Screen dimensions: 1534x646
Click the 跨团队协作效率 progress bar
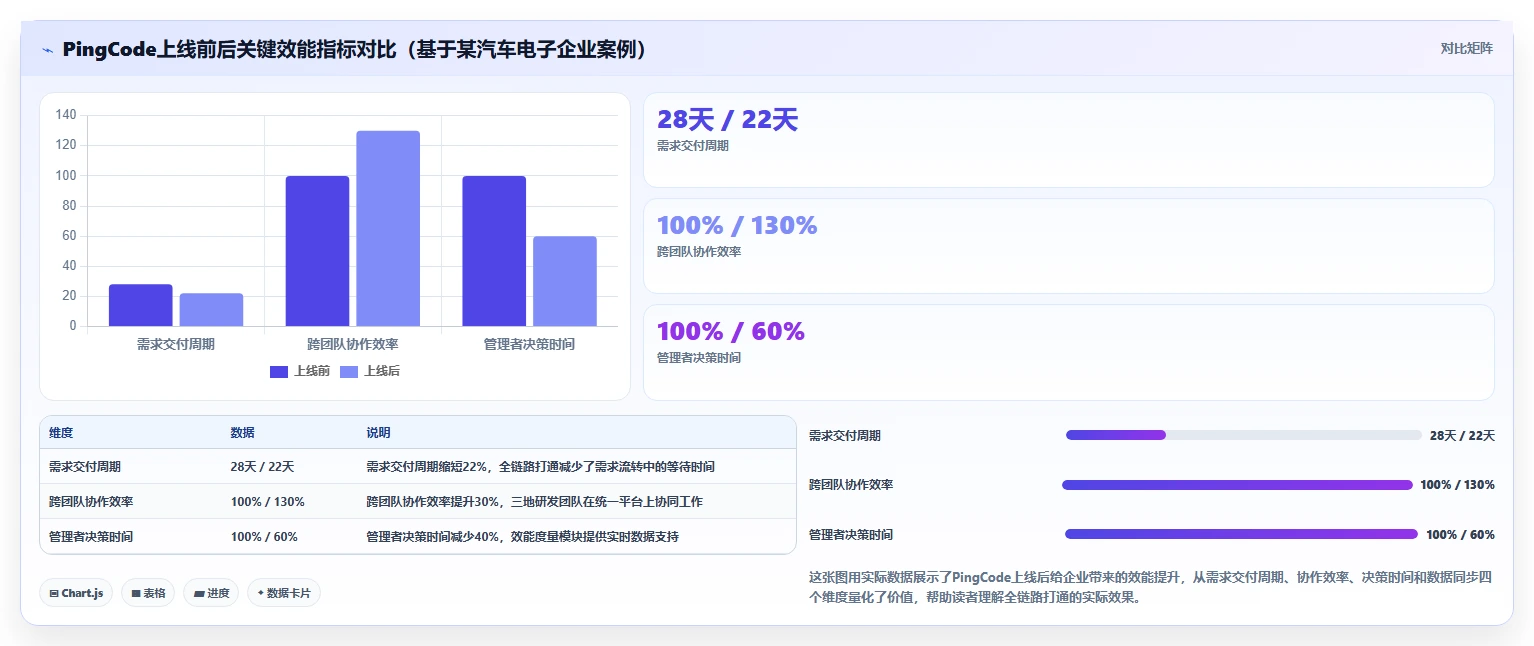coord(1237,485)
